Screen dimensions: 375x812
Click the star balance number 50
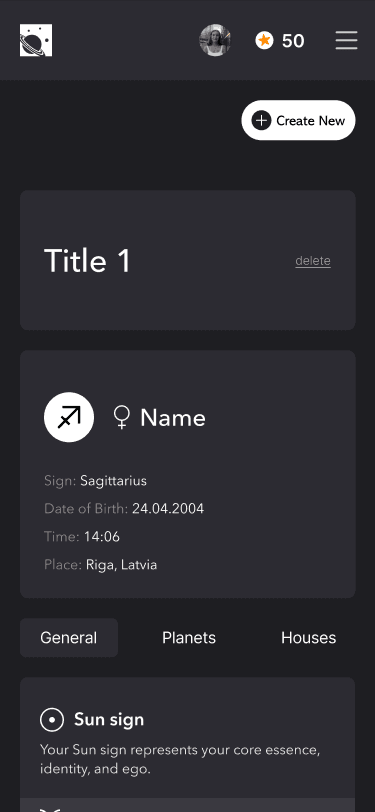pos(293,41)
